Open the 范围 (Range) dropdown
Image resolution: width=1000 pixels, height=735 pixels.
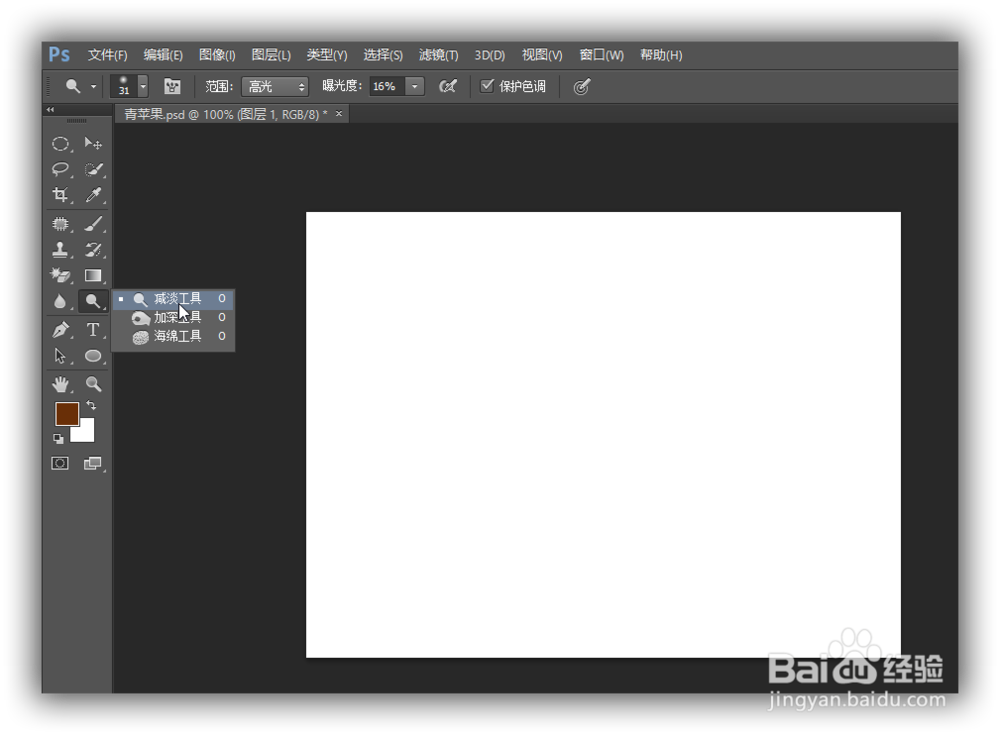274,86
